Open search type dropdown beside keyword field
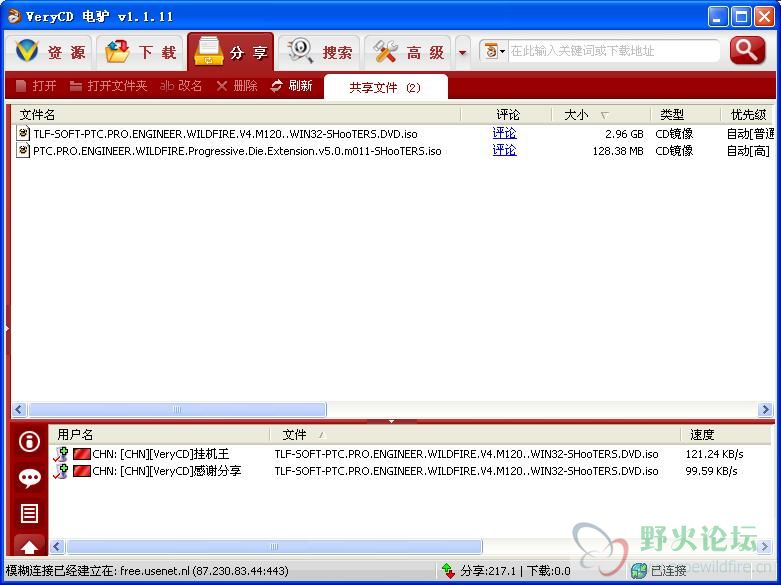The image size is (781, 585). [494, 51]
